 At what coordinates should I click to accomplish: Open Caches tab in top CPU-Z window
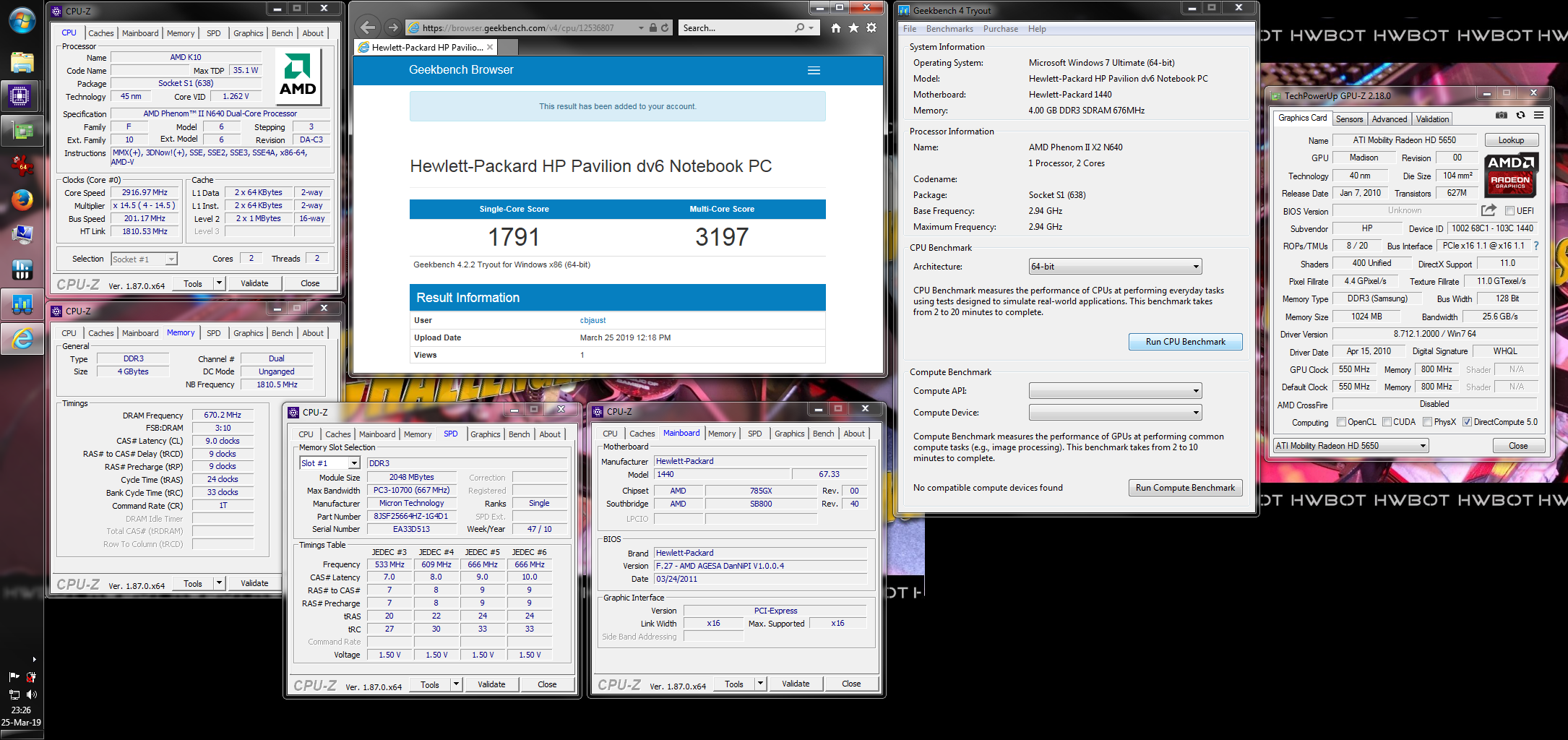101,33
